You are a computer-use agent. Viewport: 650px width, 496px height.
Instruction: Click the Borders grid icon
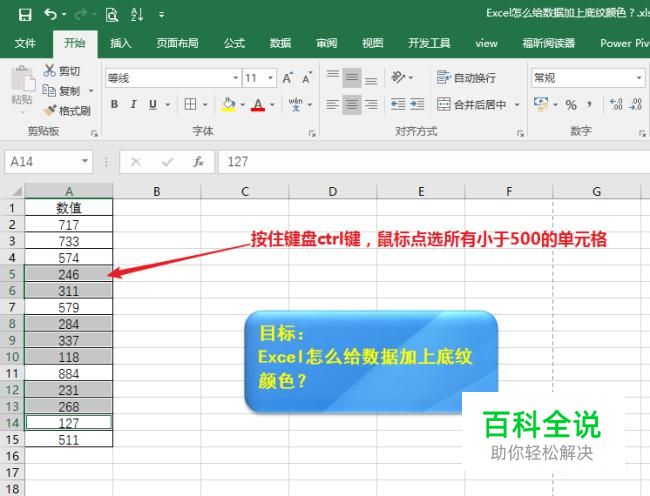(x=190, y=104)
